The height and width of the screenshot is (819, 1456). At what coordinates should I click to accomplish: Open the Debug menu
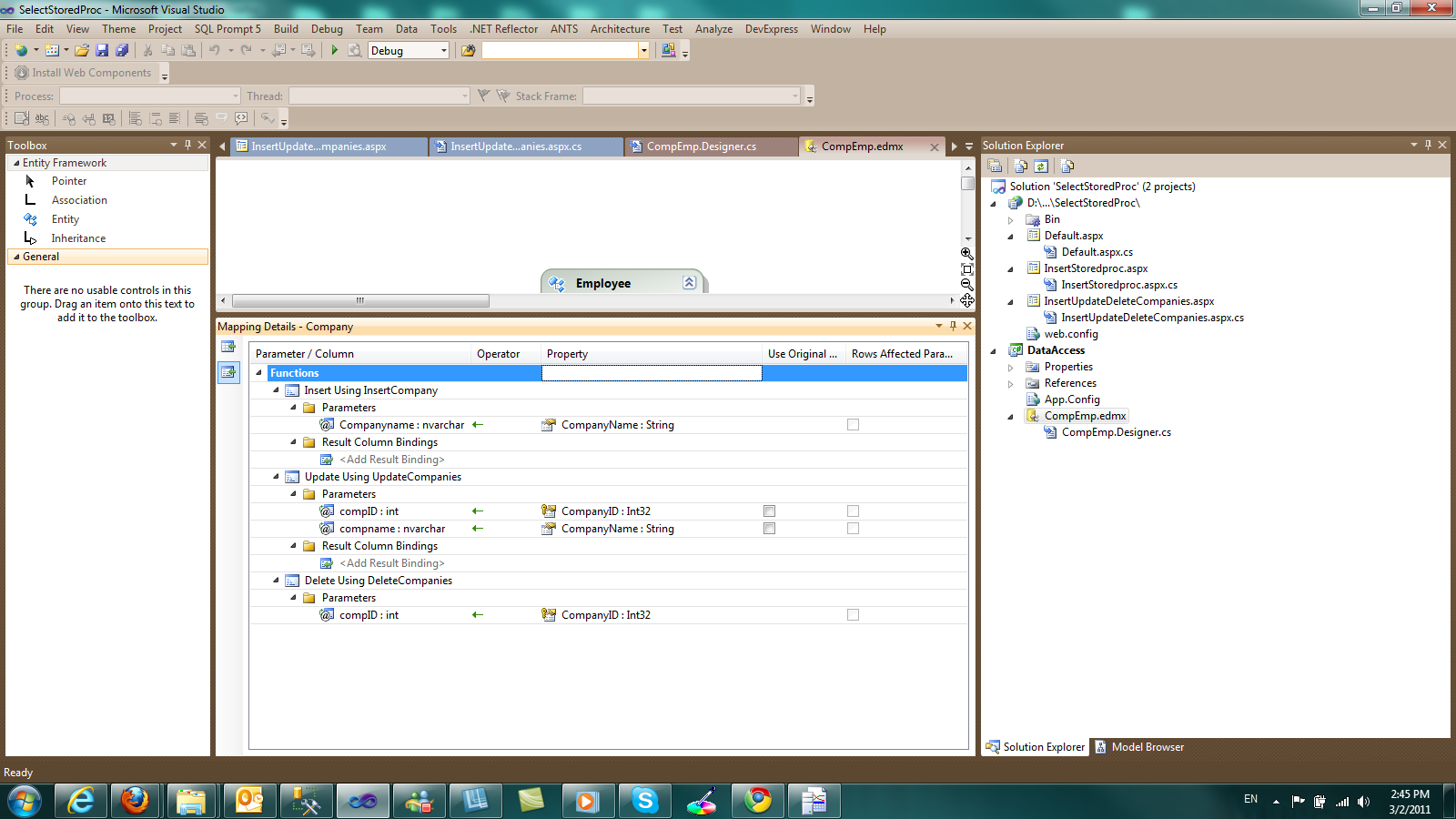(327, 29)
